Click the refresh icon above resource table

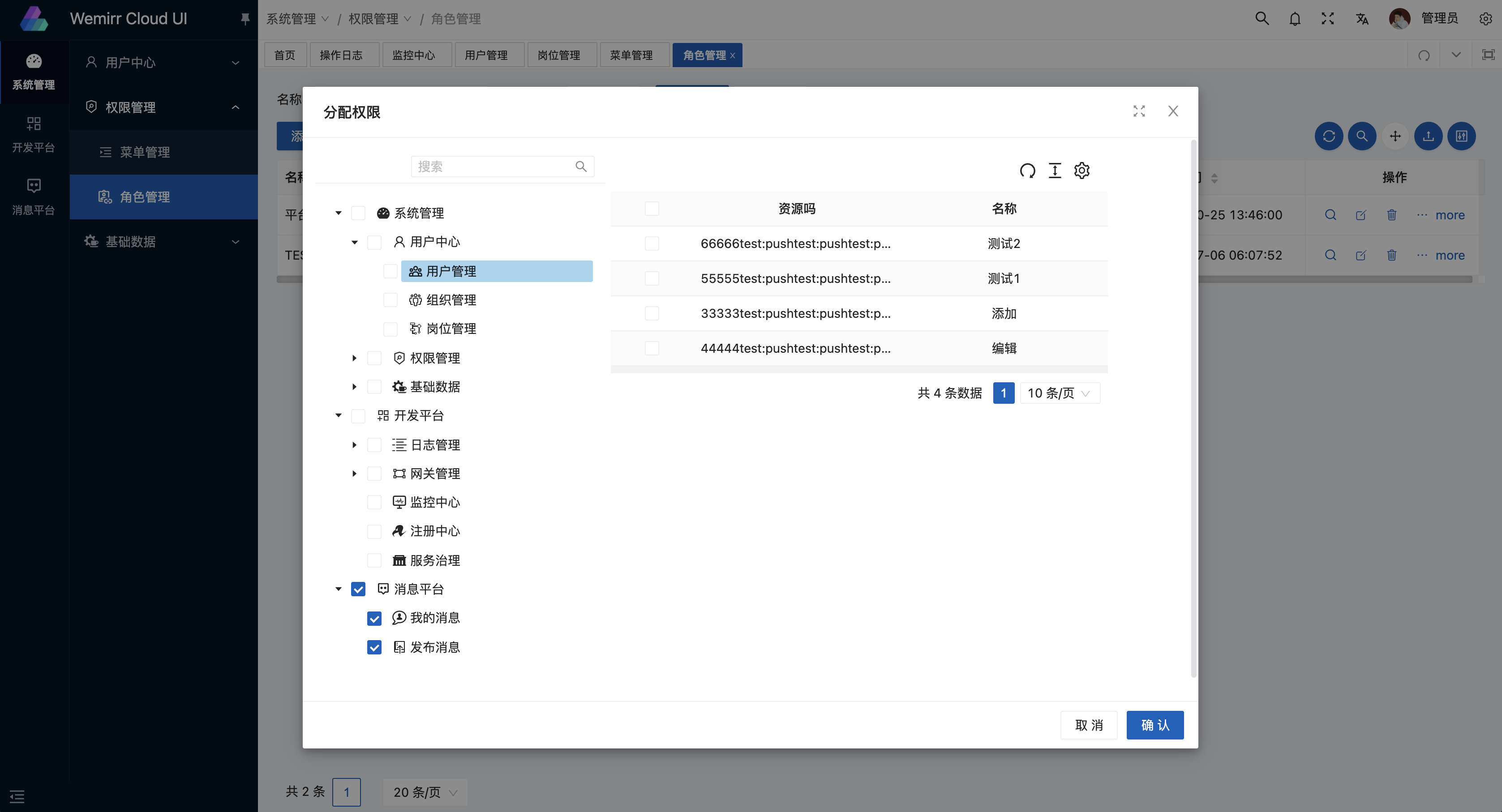click(x=1027, y=170)
